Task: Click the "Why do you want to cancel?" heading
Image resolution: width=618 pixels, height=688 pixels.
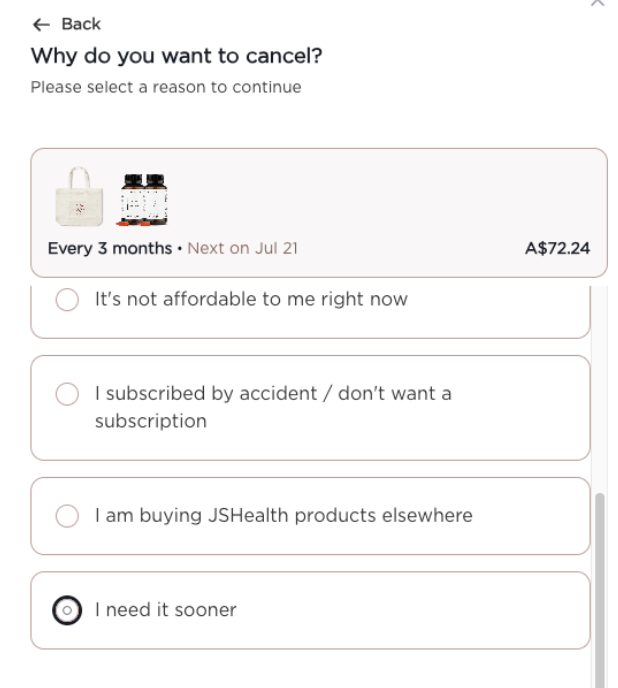Action: [176, 57]
